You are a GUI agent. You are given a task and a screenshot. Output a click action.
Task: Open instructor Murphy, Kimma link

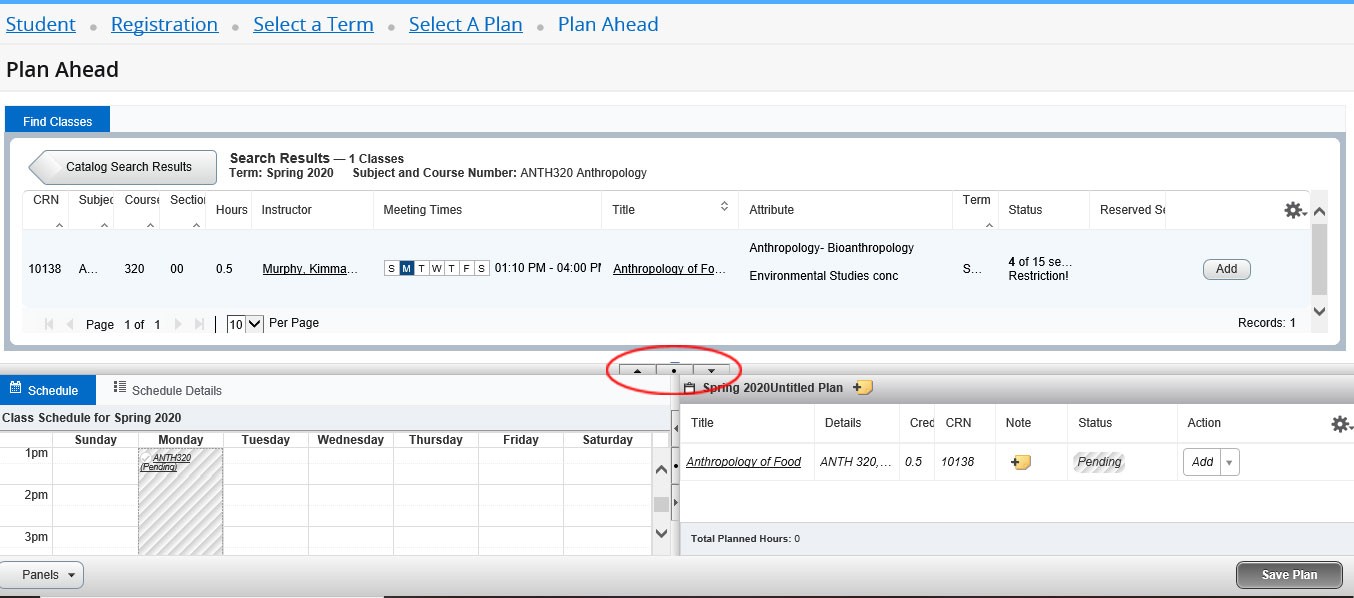pyautogui.click(x=310, y=269)
